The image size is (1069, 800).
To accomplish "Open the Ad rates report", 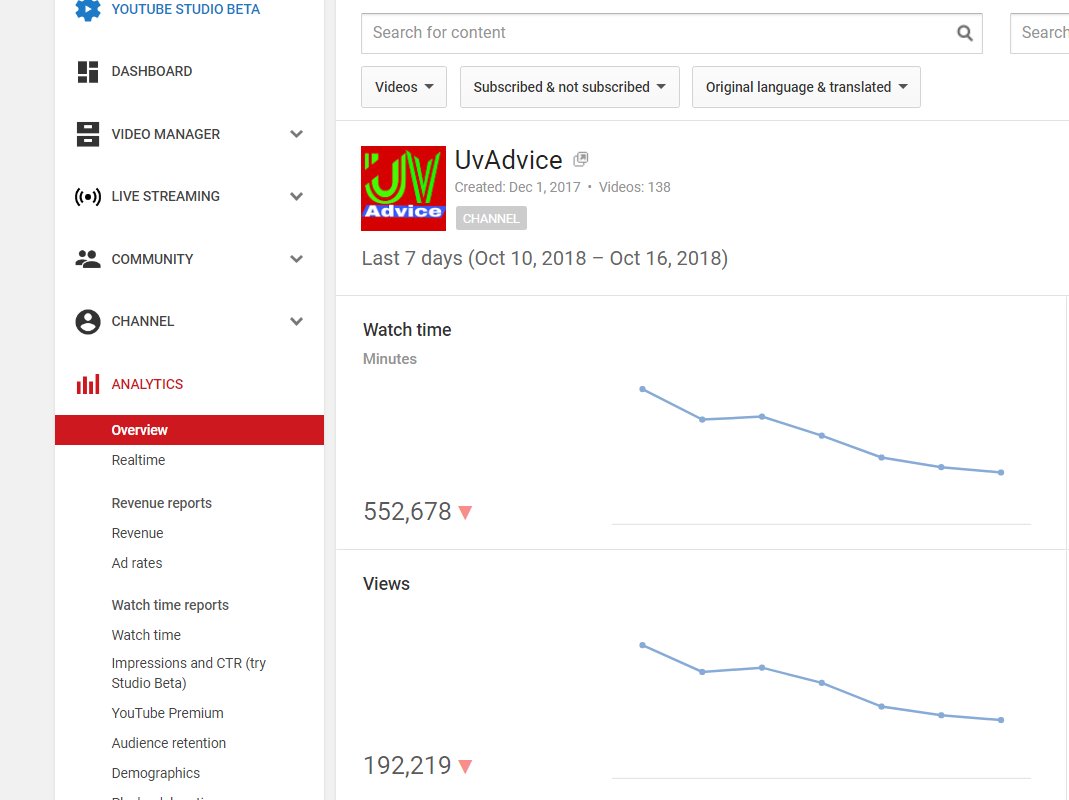I will pyautogui.click(x=137, y=563).
